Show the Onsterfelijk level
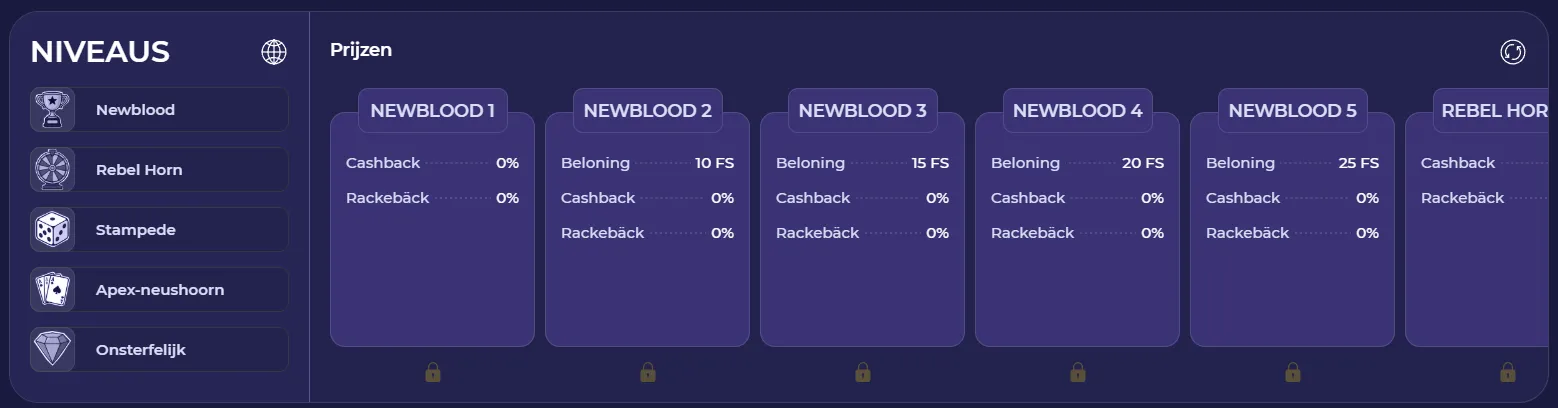The width and height of the screenshot is (1558, 408). [180, 350]
